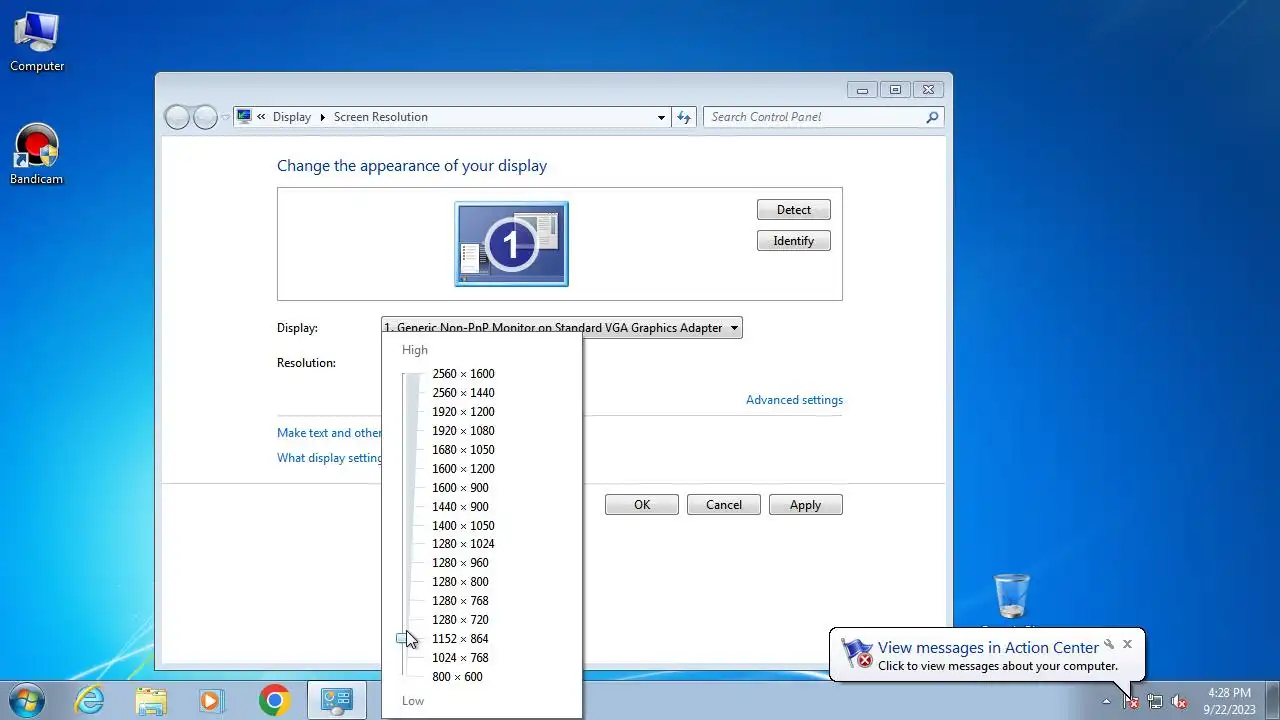This screenshot has width=1280, height=720.
Task: Choose 800 × 600 resolution
Action: [457, 677]
